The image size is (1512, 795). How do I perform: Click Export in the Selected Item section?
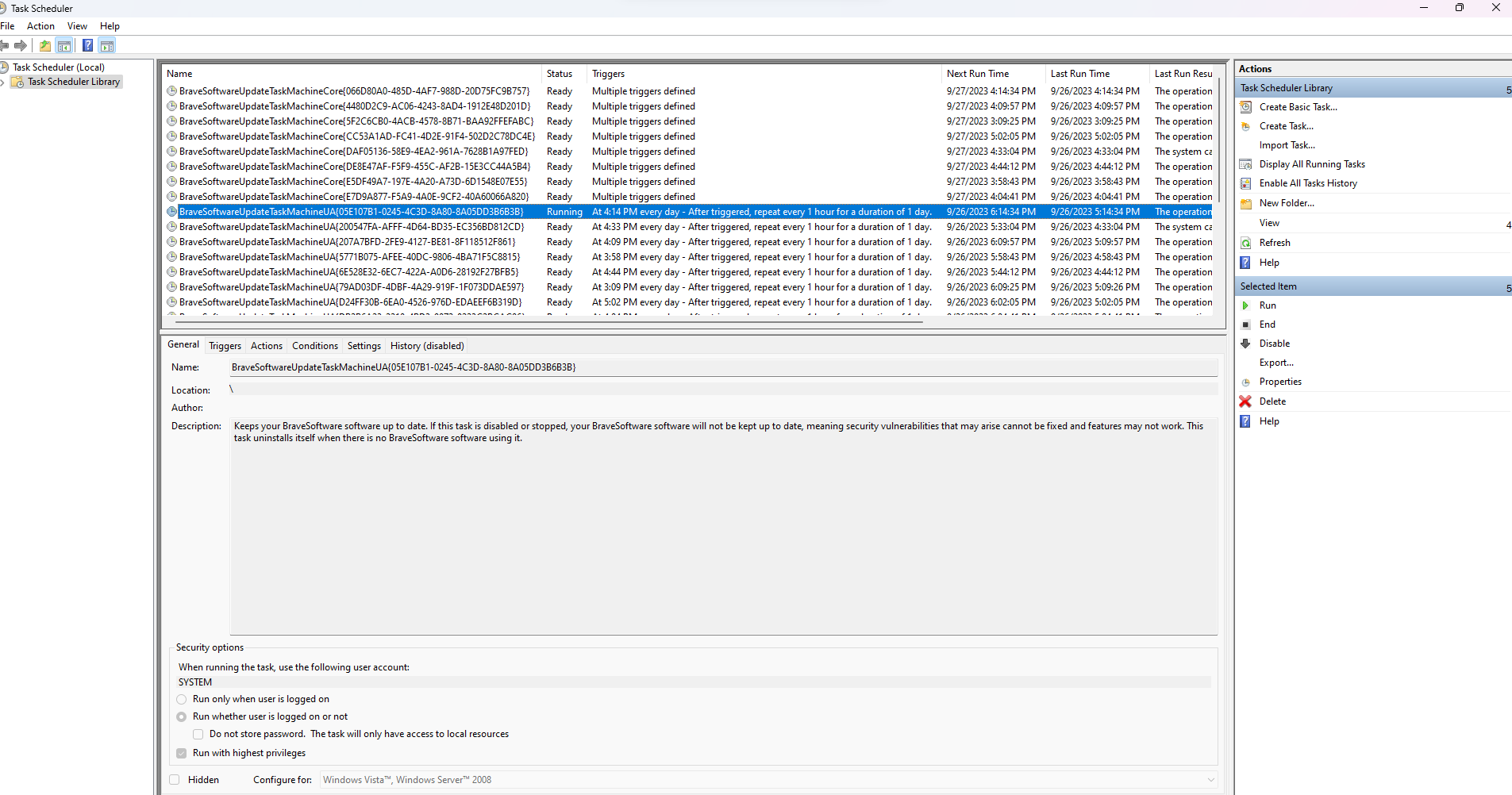(1275, 362)
